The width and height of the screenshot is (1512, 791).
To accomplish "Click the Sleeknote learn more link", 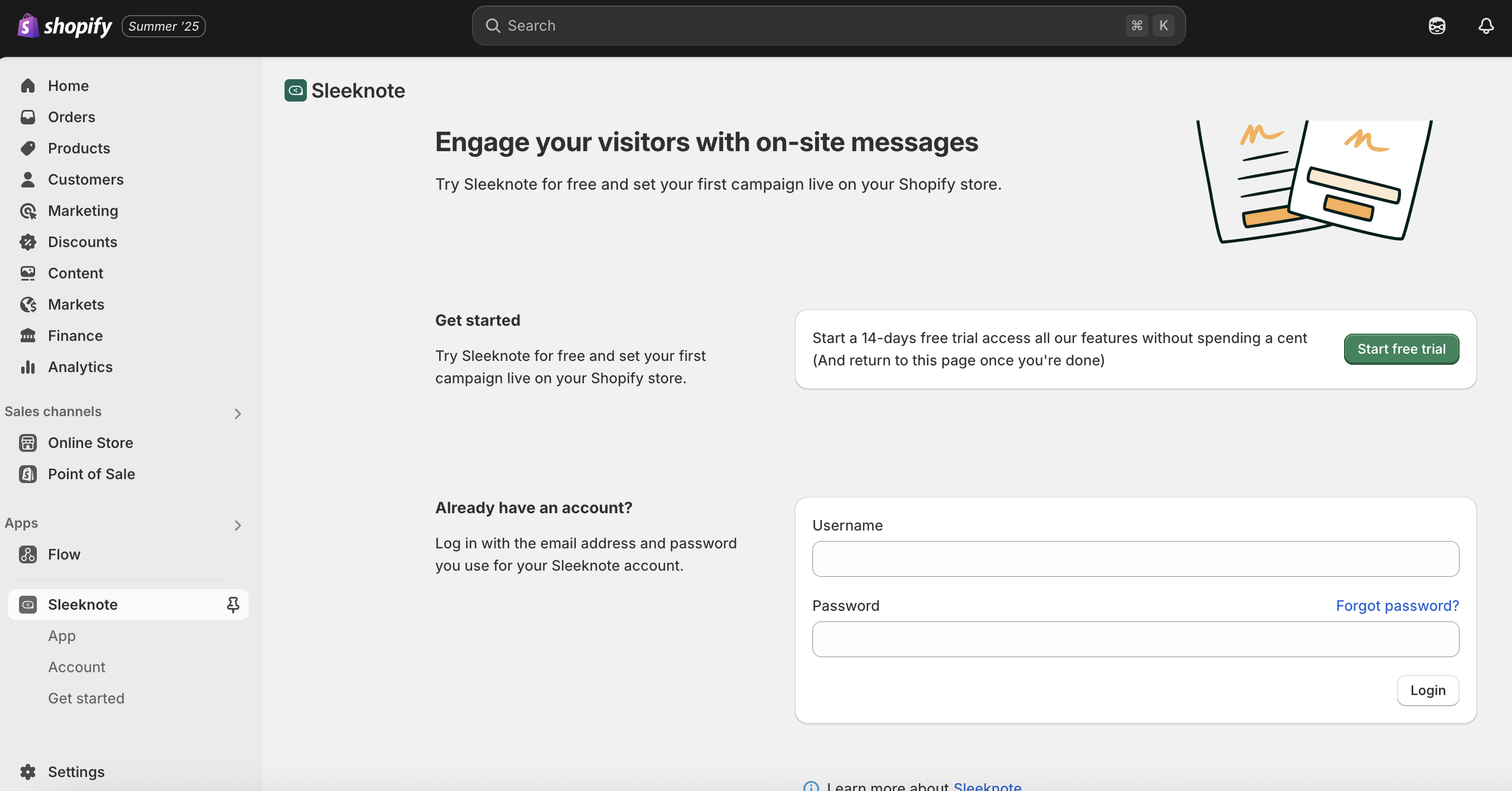I will click(987, 786).
